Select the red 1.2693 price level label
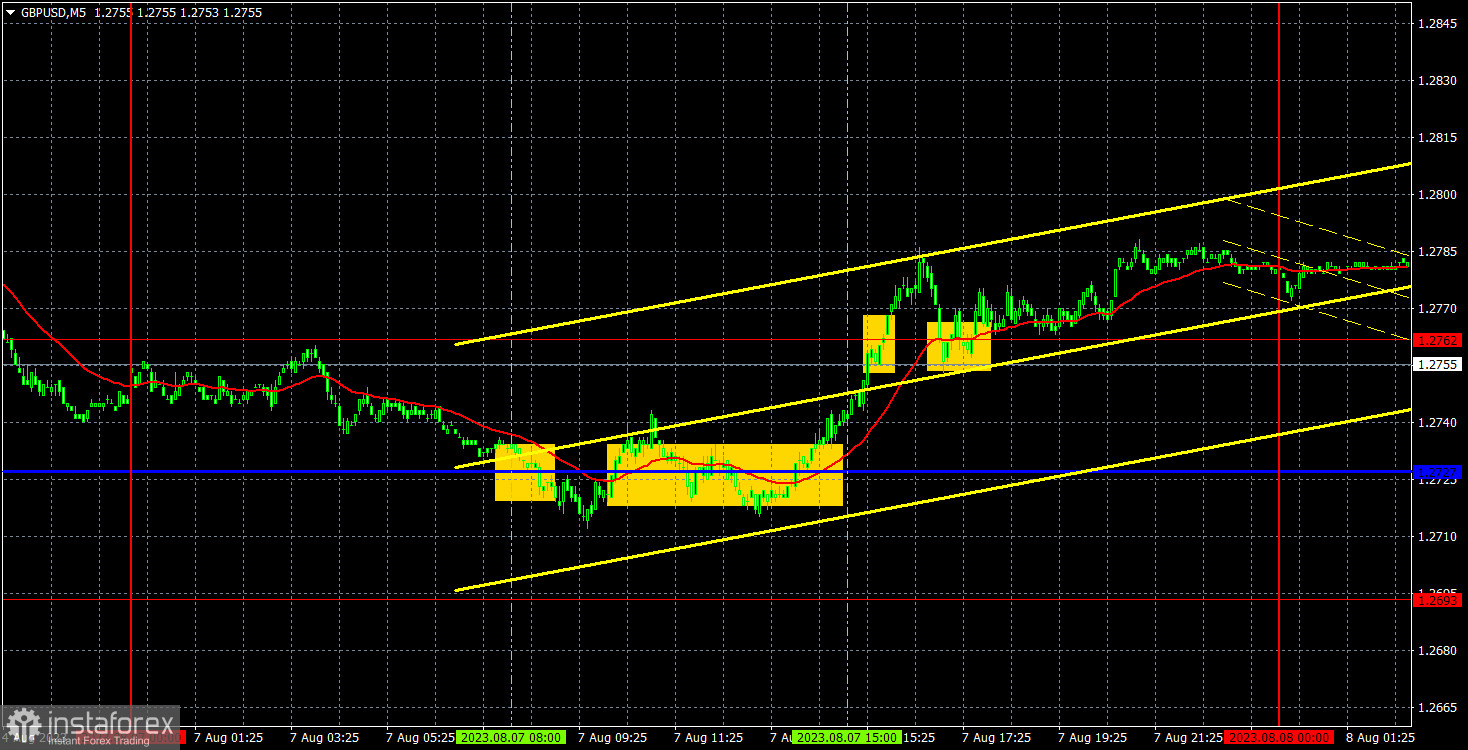This screenshot has width=1468, height=750. 1439,599
